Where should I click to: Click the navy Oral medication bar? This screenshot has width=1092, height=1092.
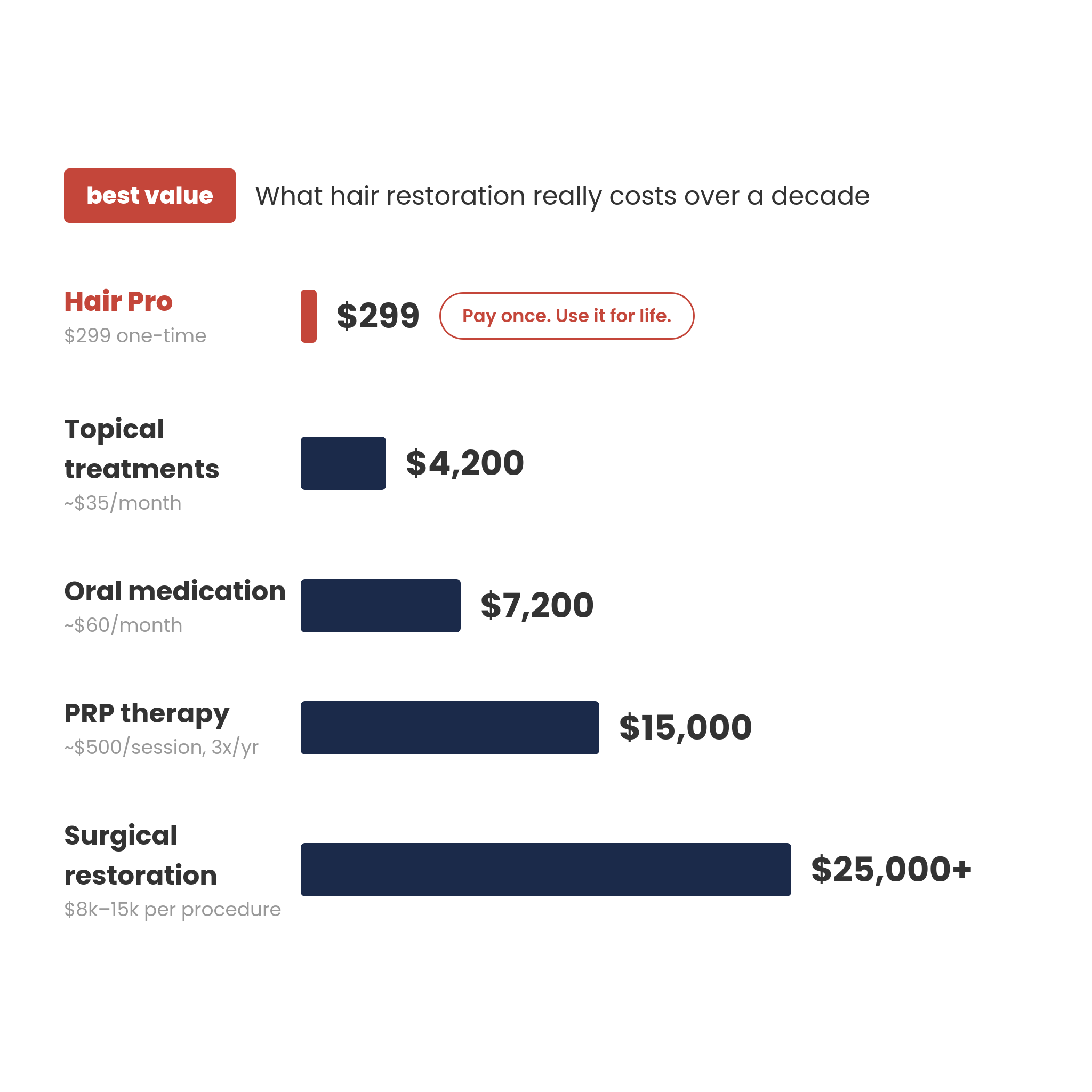pos(380,605)
